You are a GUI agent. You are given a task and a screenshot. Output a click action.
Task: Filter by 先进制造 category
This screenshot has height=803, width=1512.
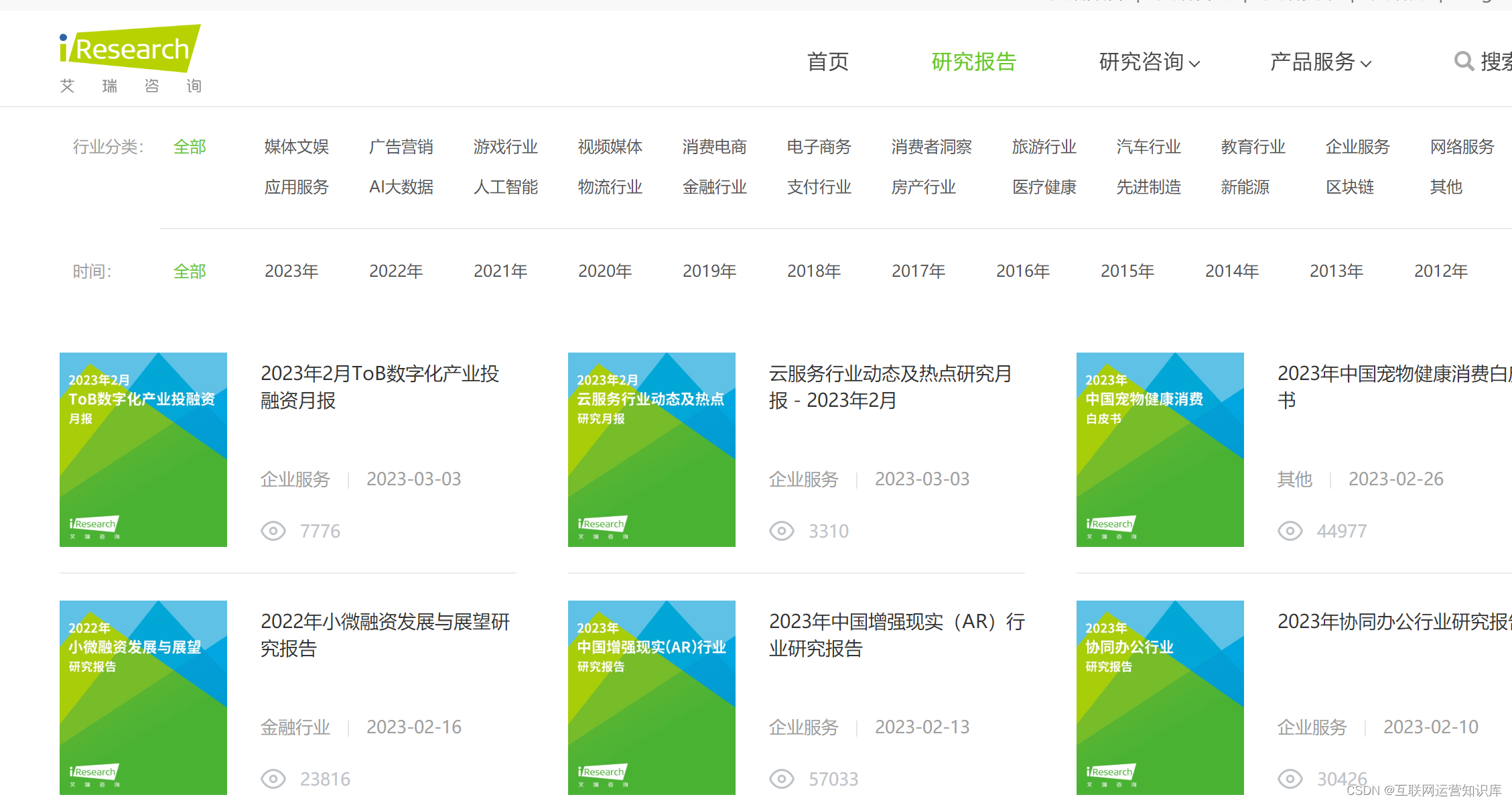1149,187
